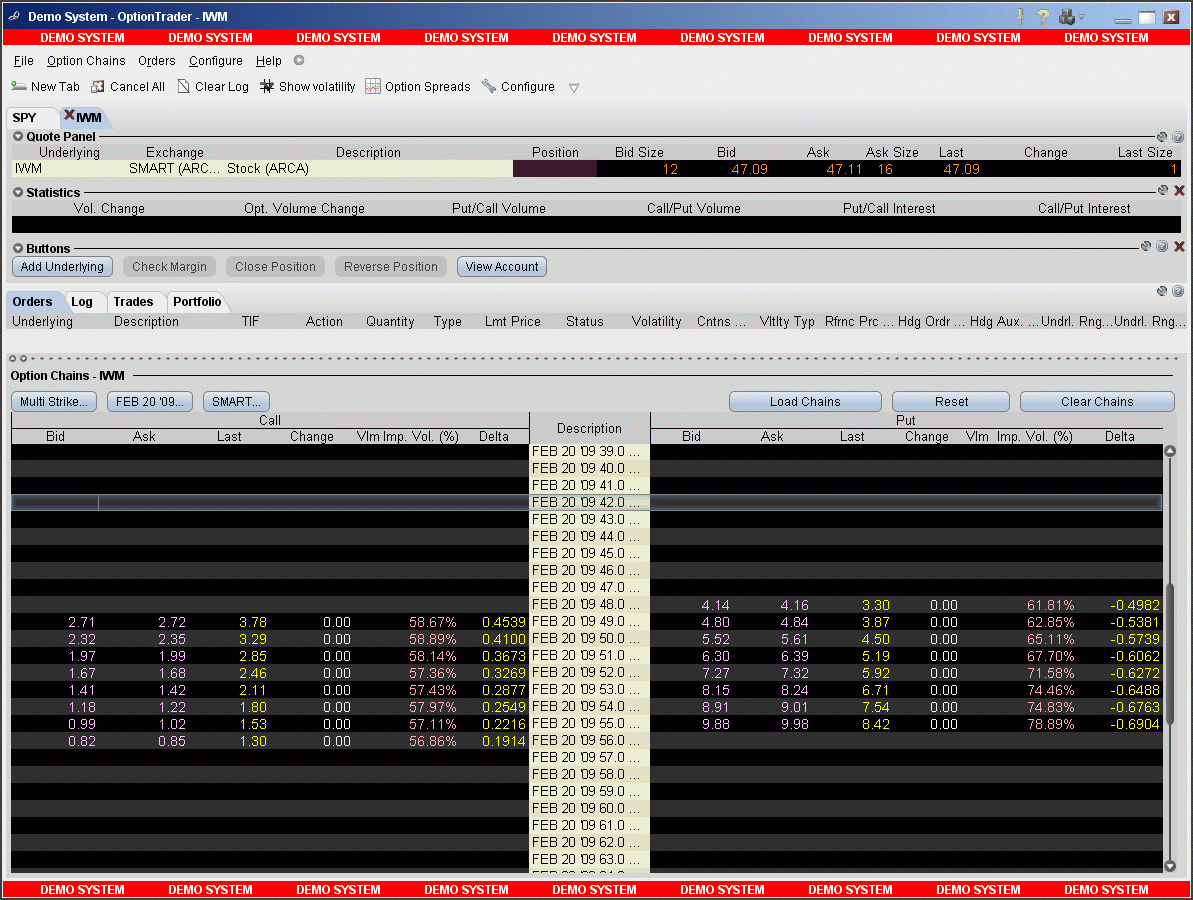Switch to the Portfolio tab
The image size is (1193, 900).
(x=197, y=302)
